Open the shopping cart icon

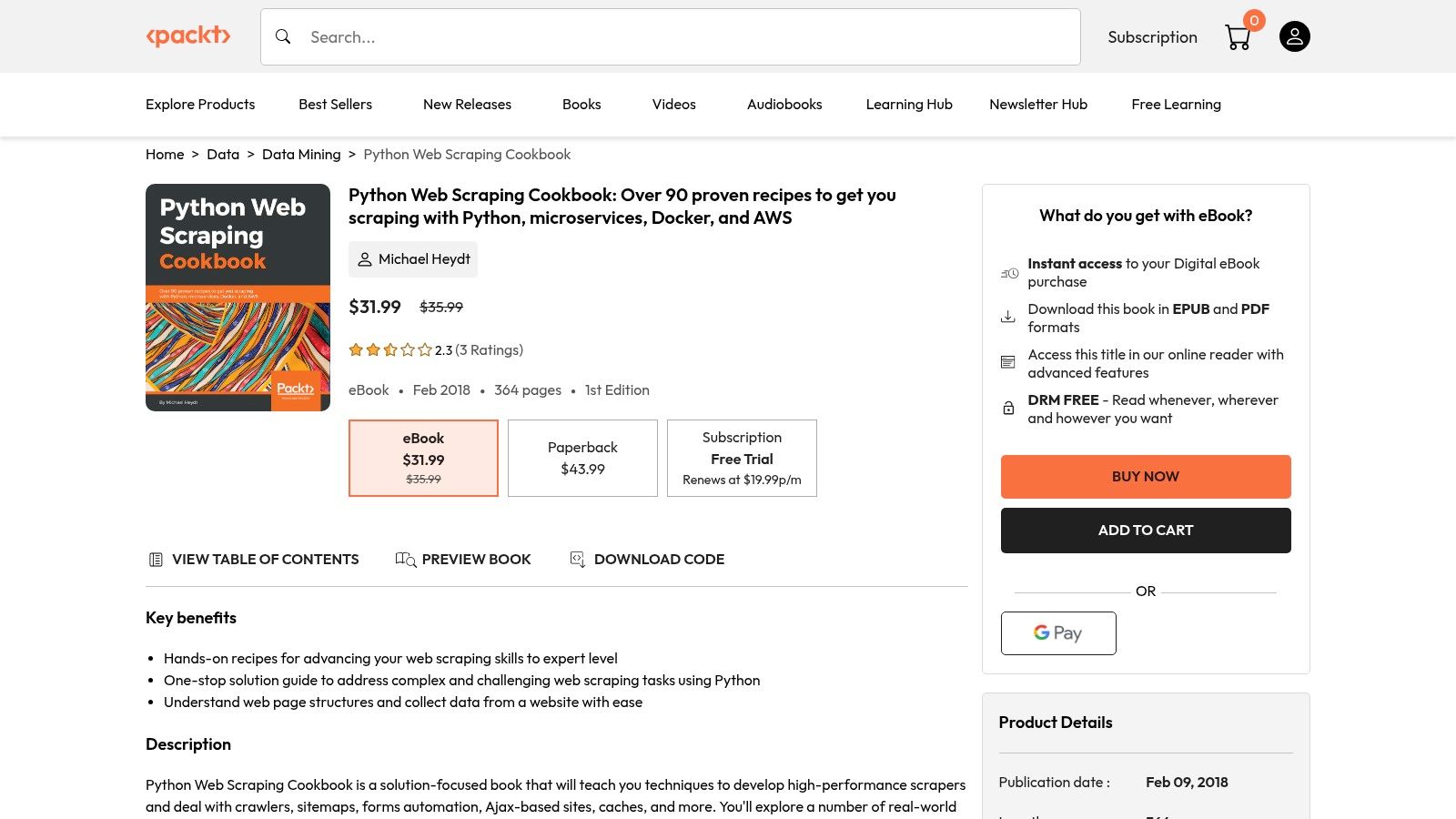click(1238, 37)
